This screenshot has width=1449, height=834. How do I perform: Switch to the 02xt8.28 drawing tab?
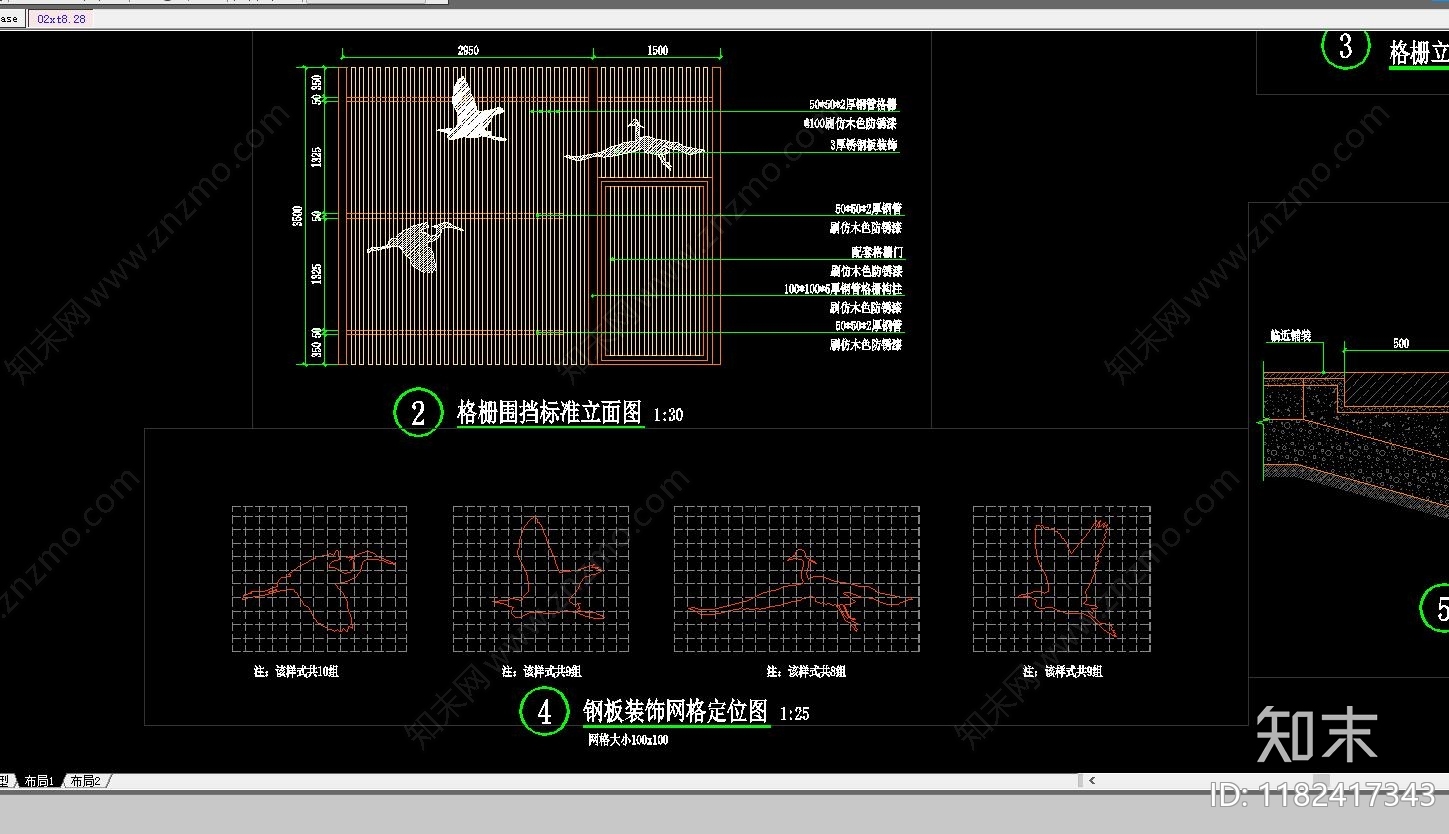[61, 19]
